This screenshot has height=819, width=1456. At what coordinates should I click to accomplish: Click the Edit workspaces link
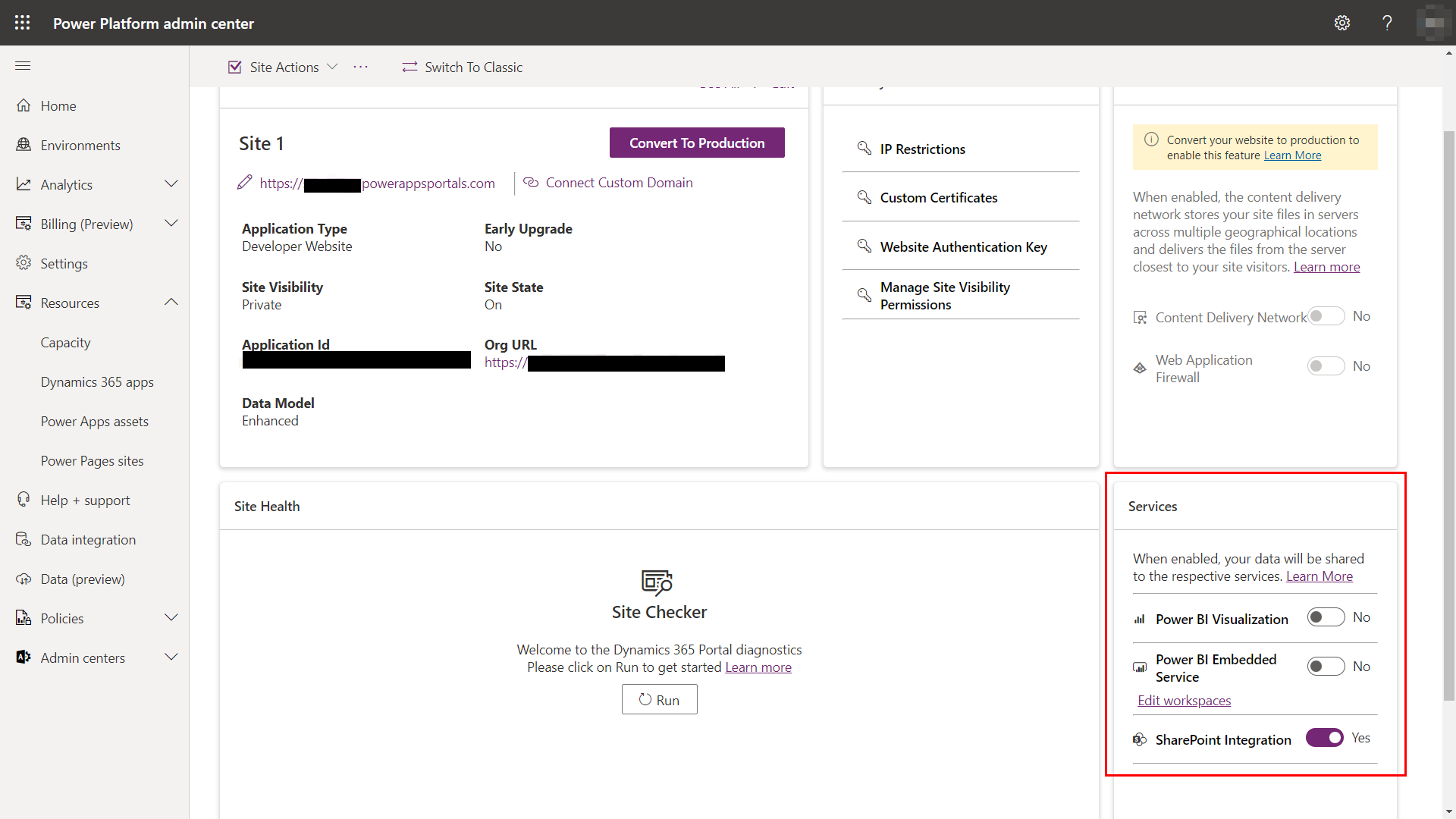click(1184, 699)
